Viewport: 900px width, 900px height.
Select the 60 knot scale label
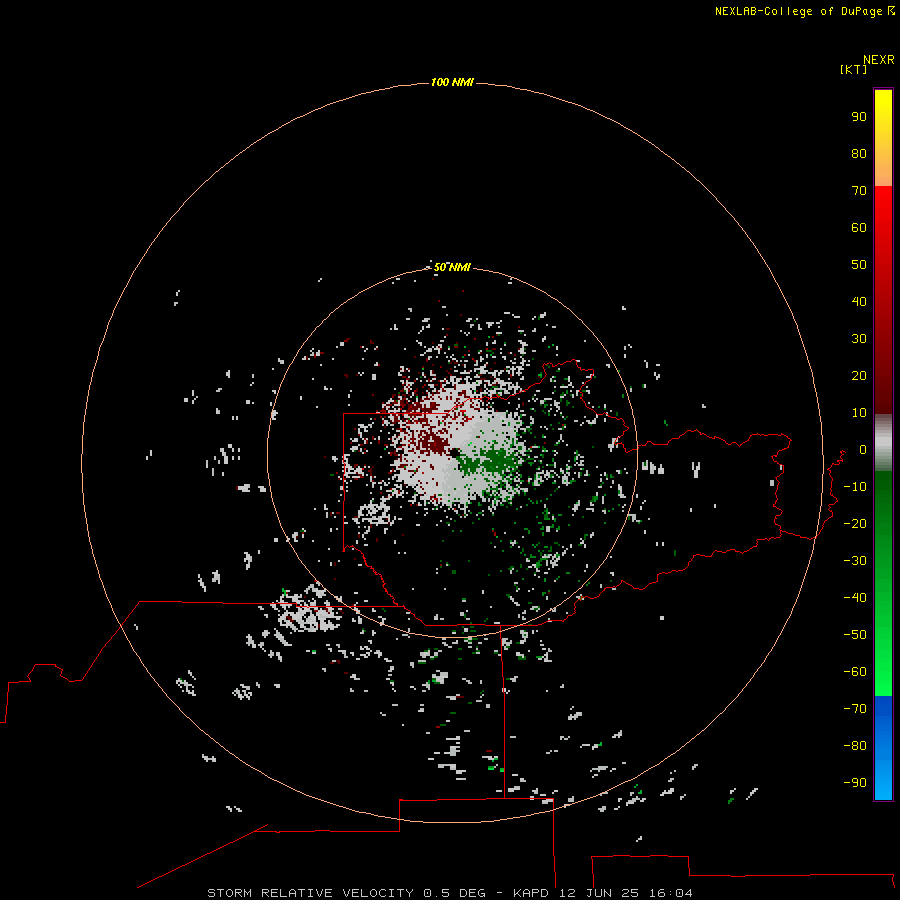coord(859,227)
